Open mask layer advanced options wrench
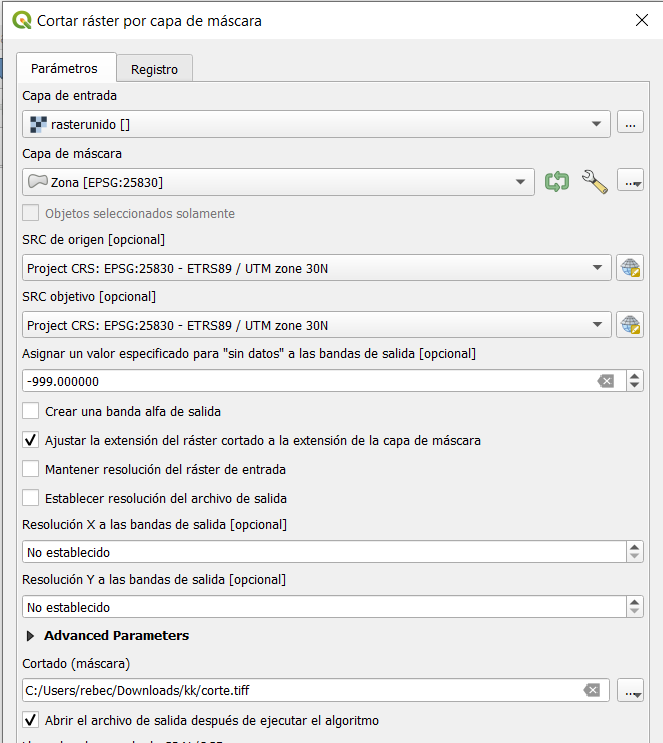 (594, 182)
